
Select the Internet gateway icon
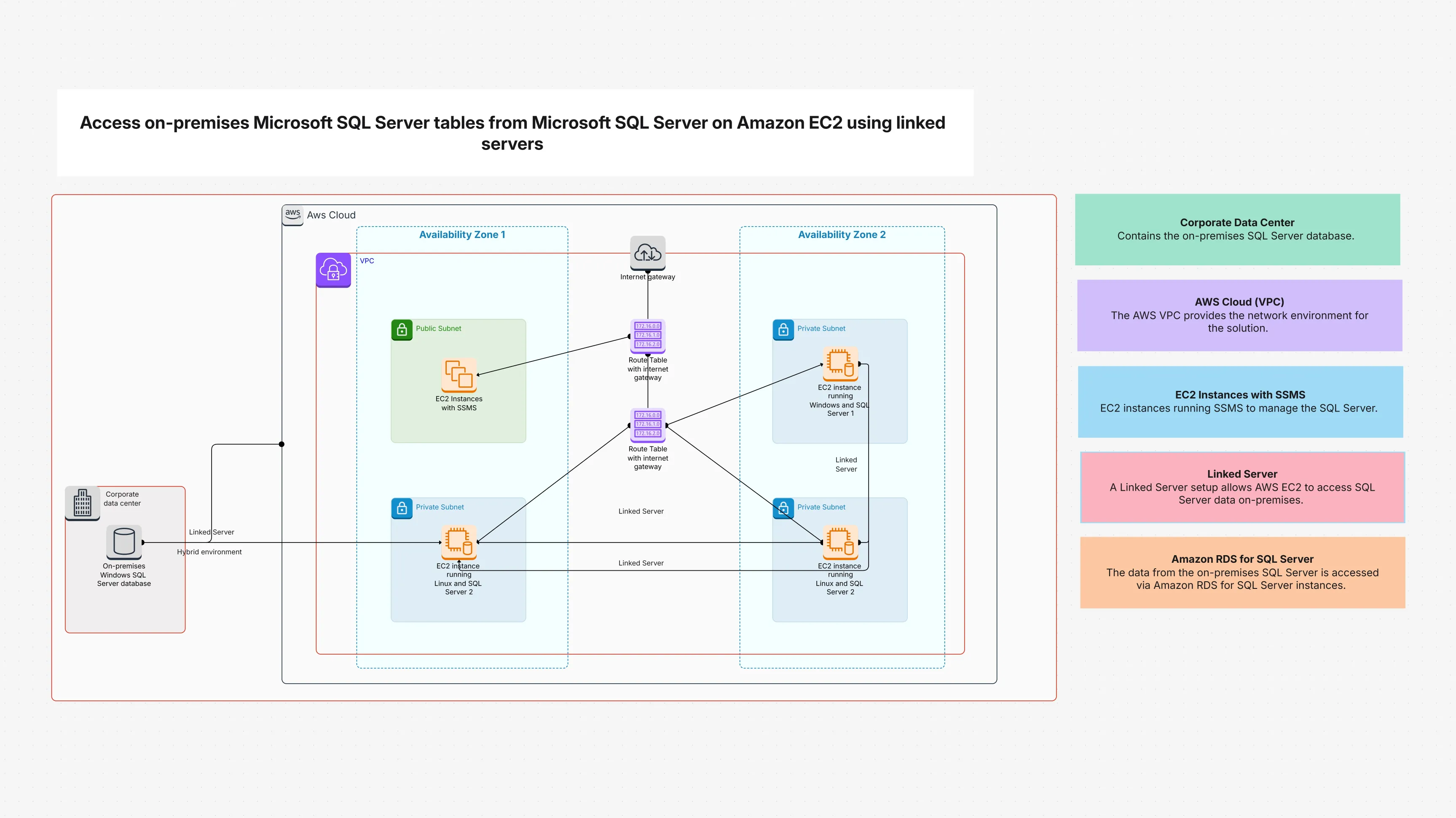click(647, 254)
